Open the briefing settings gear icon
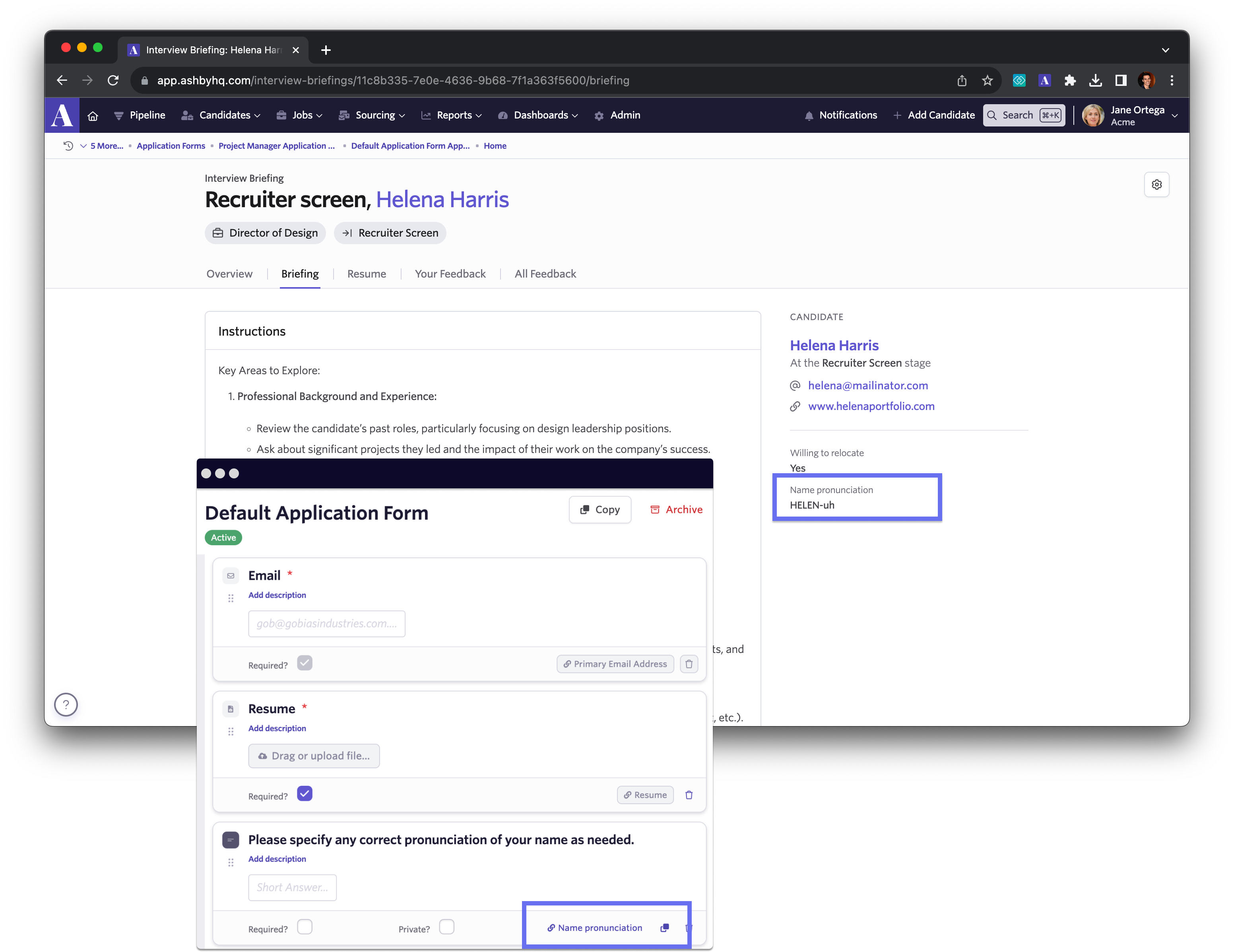The width and height of the screenshot is (1234, 952). 1156,184
